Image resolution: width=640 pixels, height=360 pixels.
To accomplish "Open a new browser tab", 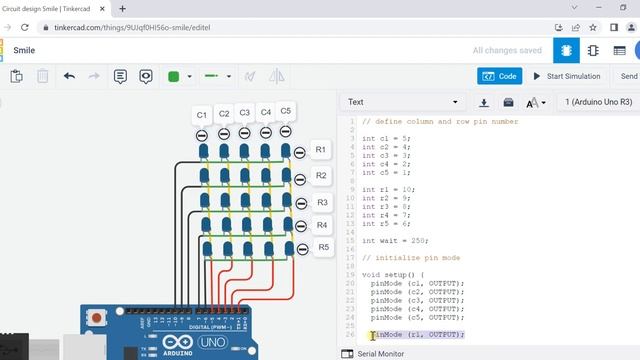I will pos(122,9).
